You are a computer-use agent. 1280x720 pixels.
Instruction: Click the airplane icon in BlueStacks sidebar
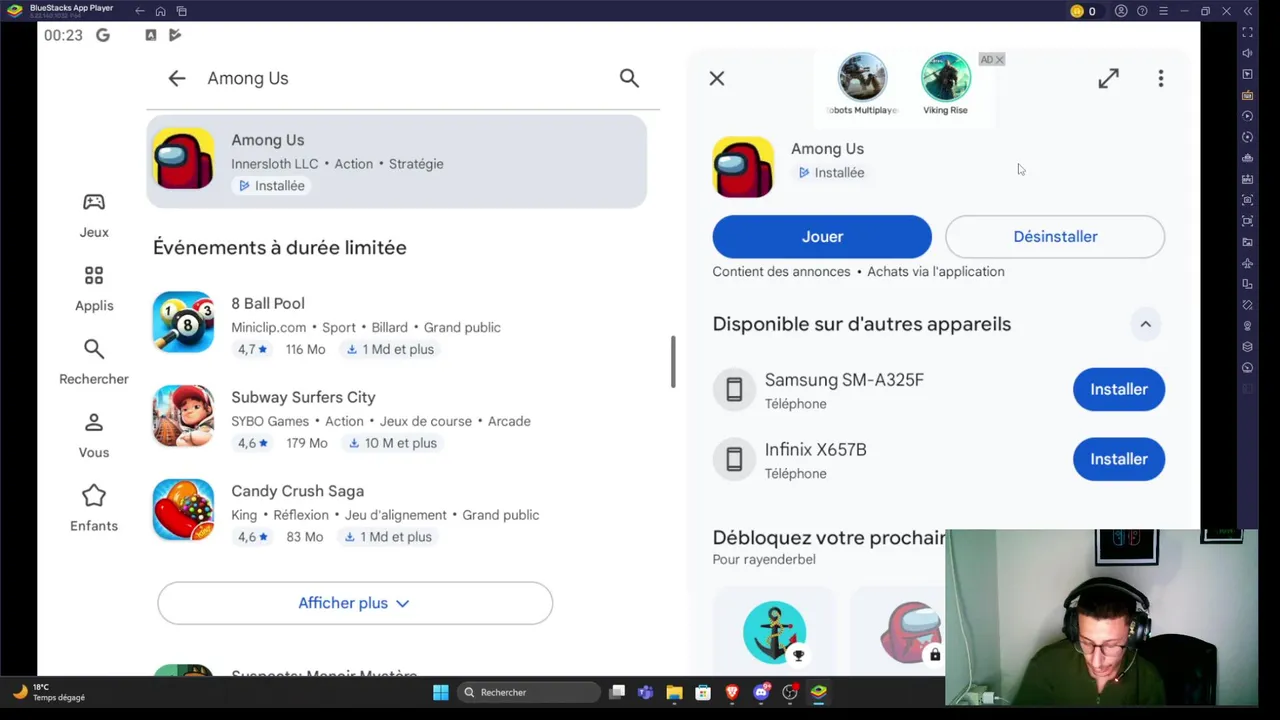1247,263
